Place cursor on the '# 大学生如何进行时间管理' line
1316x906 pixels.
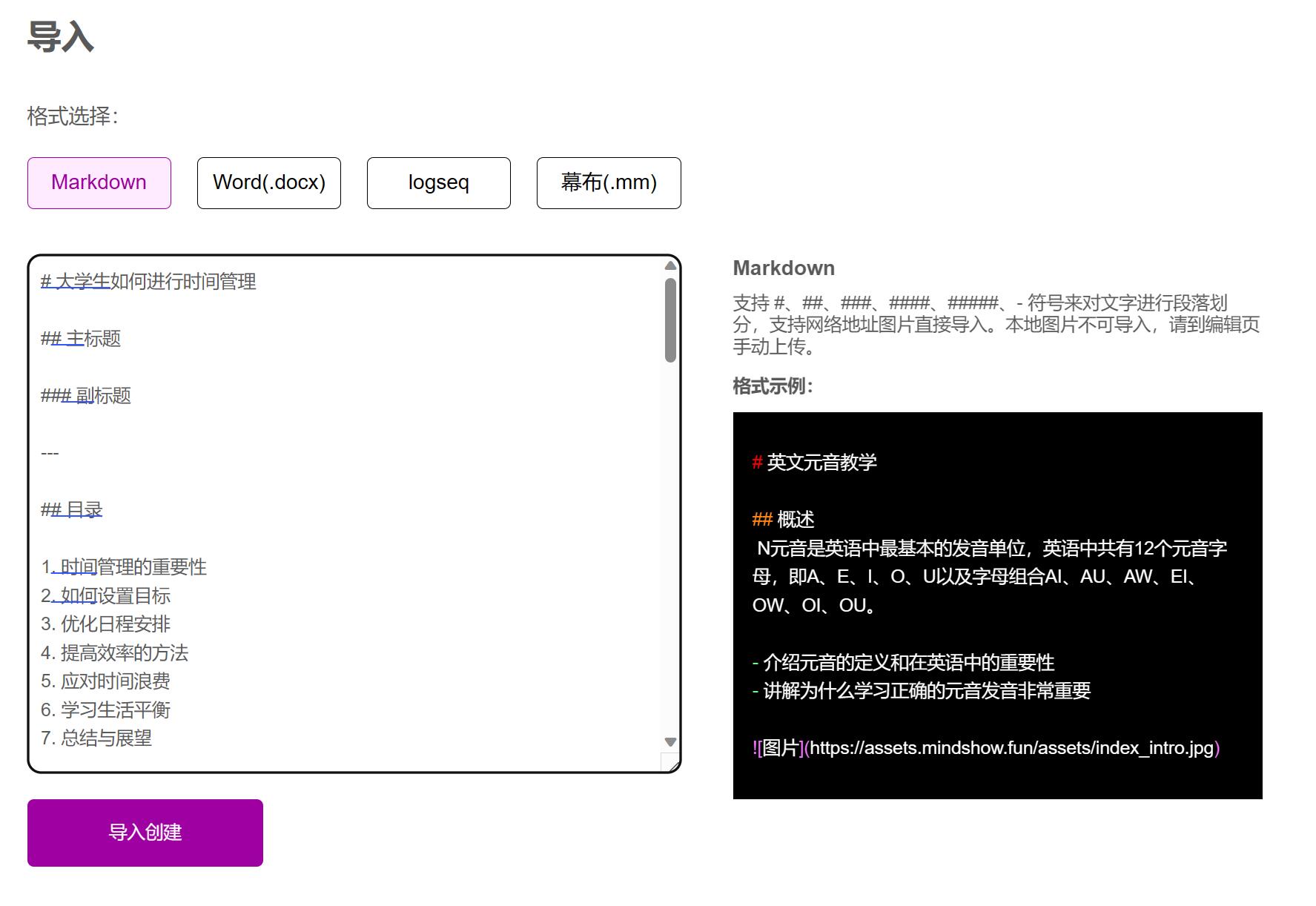point(148,282)
